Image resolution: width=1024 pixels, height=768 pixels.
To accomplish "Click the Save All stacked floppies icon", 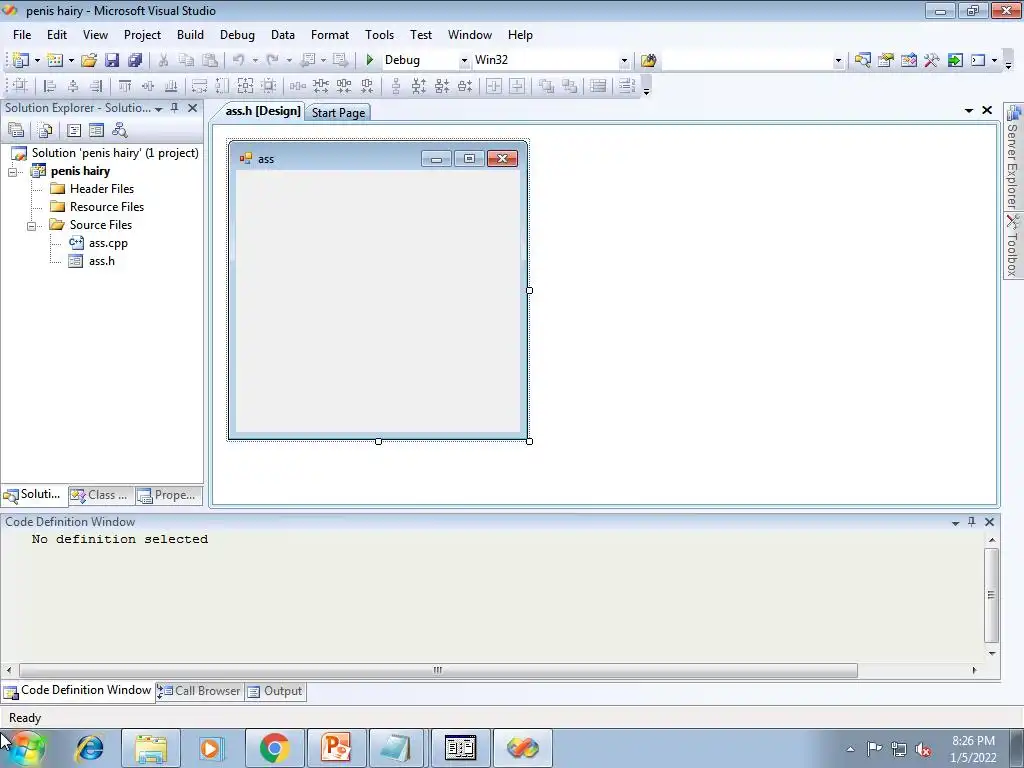I will click(x=135, y=60).
